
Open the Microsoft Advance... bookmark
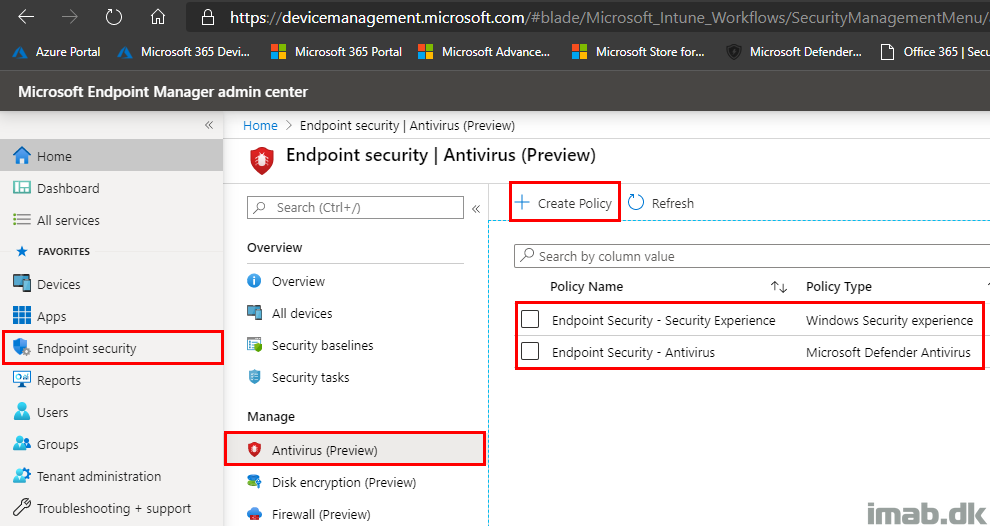(484, 52)
